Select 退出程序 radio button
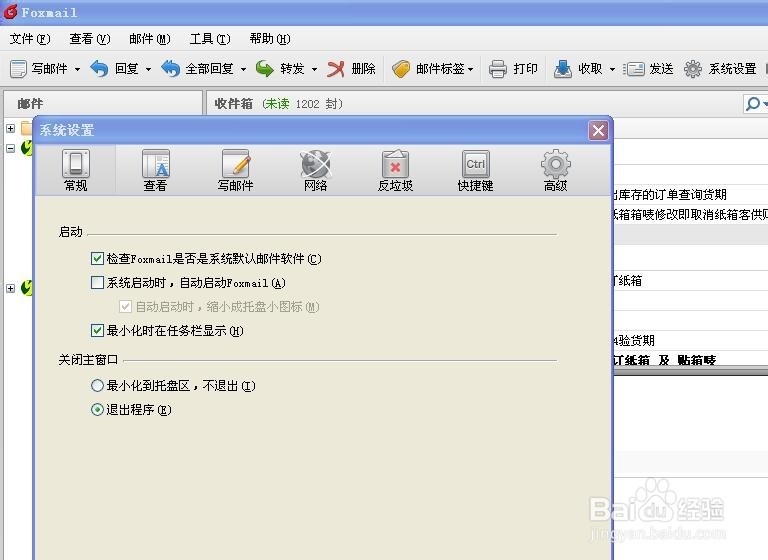The height and width of the screenshot is (560, 768). 97,410
